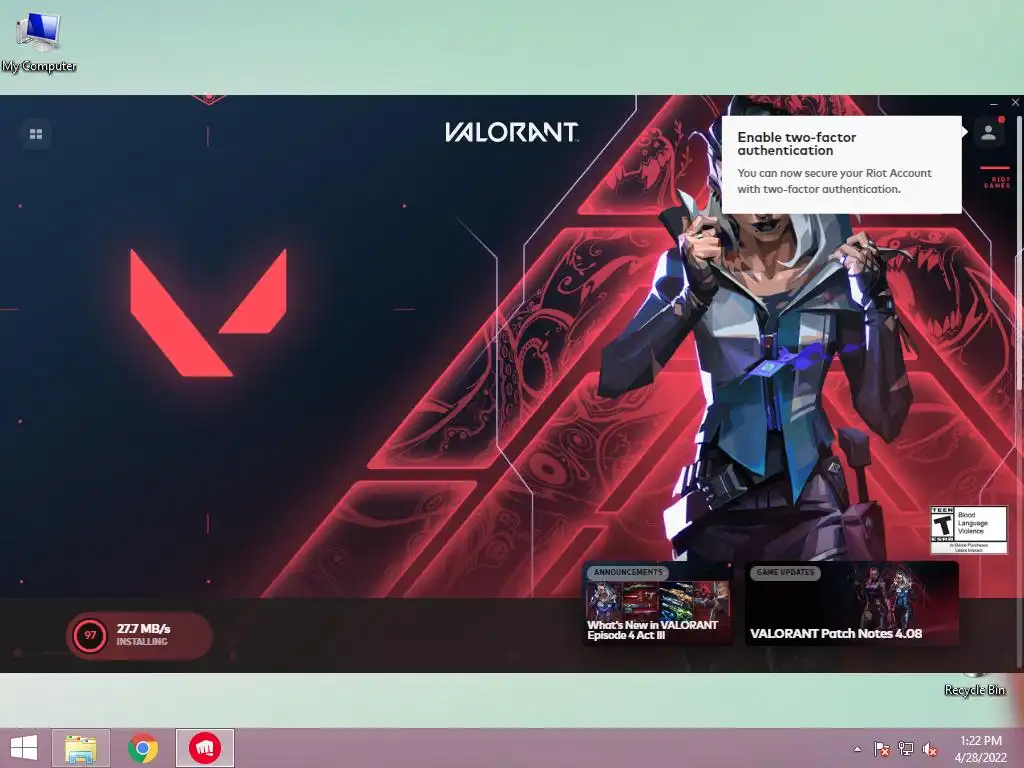
Task: Show hidden system tray icons arrow
Action: pyautogui.click(x=857, y=749)
